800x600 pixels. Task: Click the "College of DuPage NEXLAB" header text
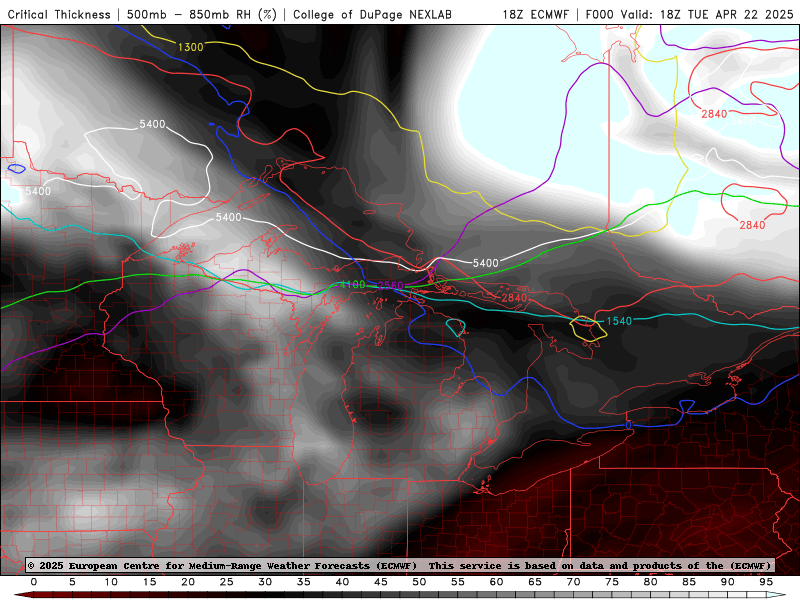(372, 15)
